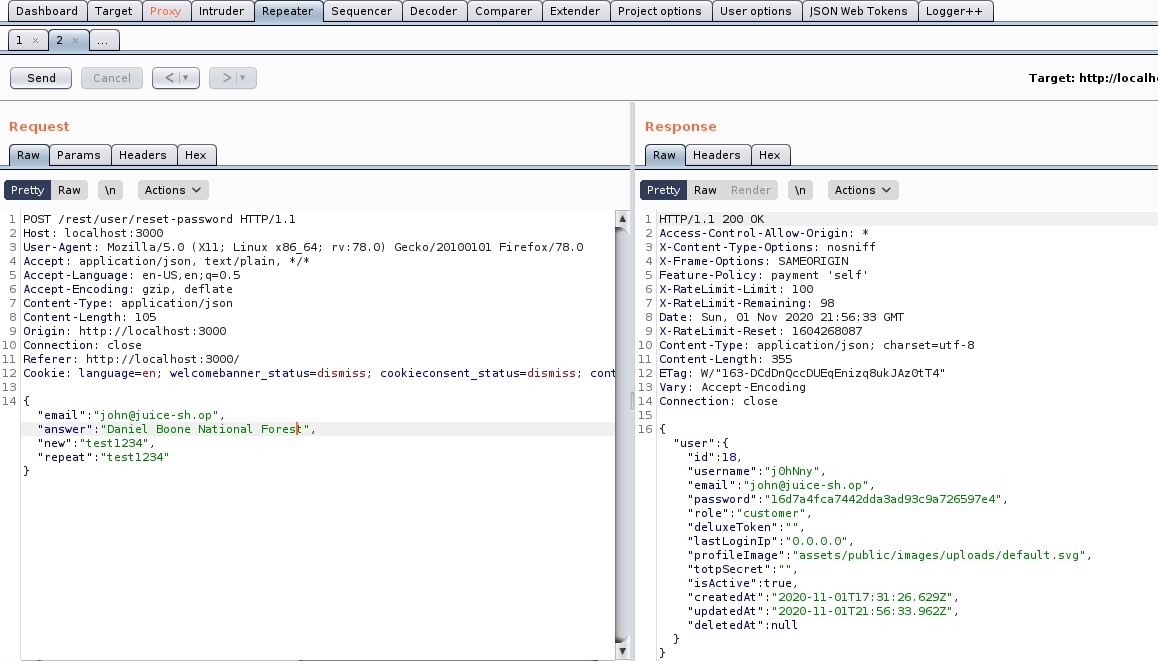
Task: Open the JSON Web Tokens extension tab
Action: [x=857, y=11]
